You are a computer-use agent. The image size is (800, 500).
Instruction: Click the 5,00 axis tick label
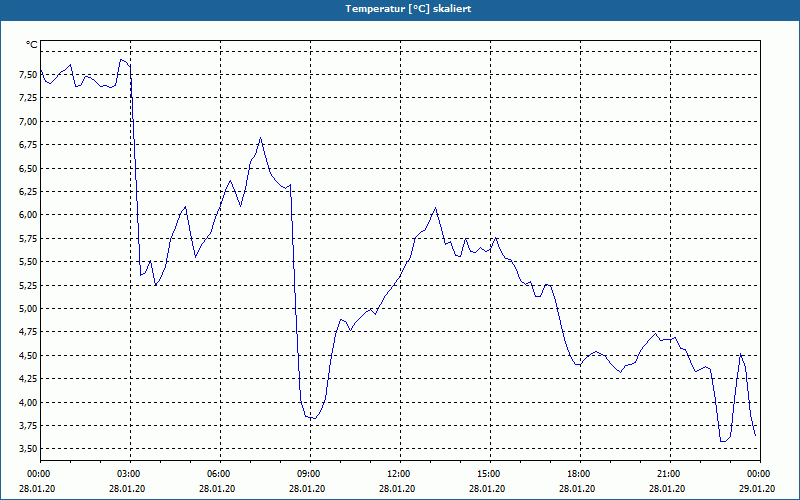click(28, 309)
